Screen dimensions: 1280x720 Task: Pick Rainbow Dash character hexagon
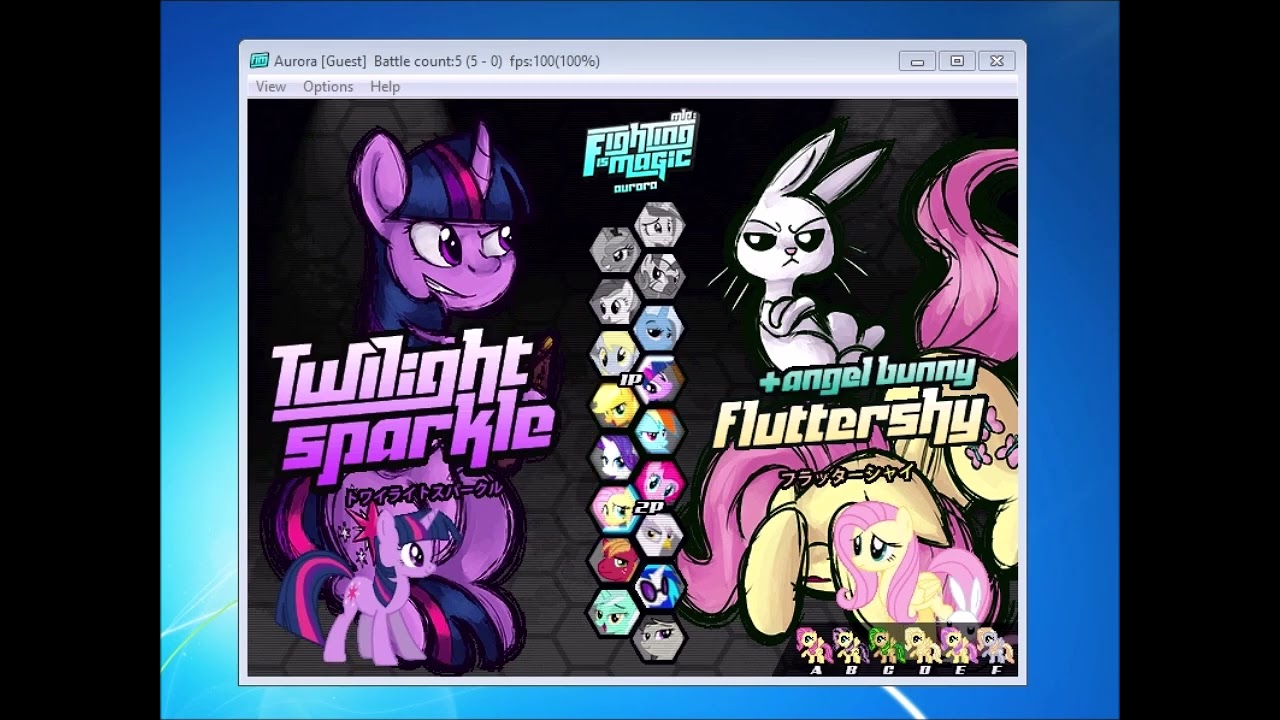[x=660, y=431]
